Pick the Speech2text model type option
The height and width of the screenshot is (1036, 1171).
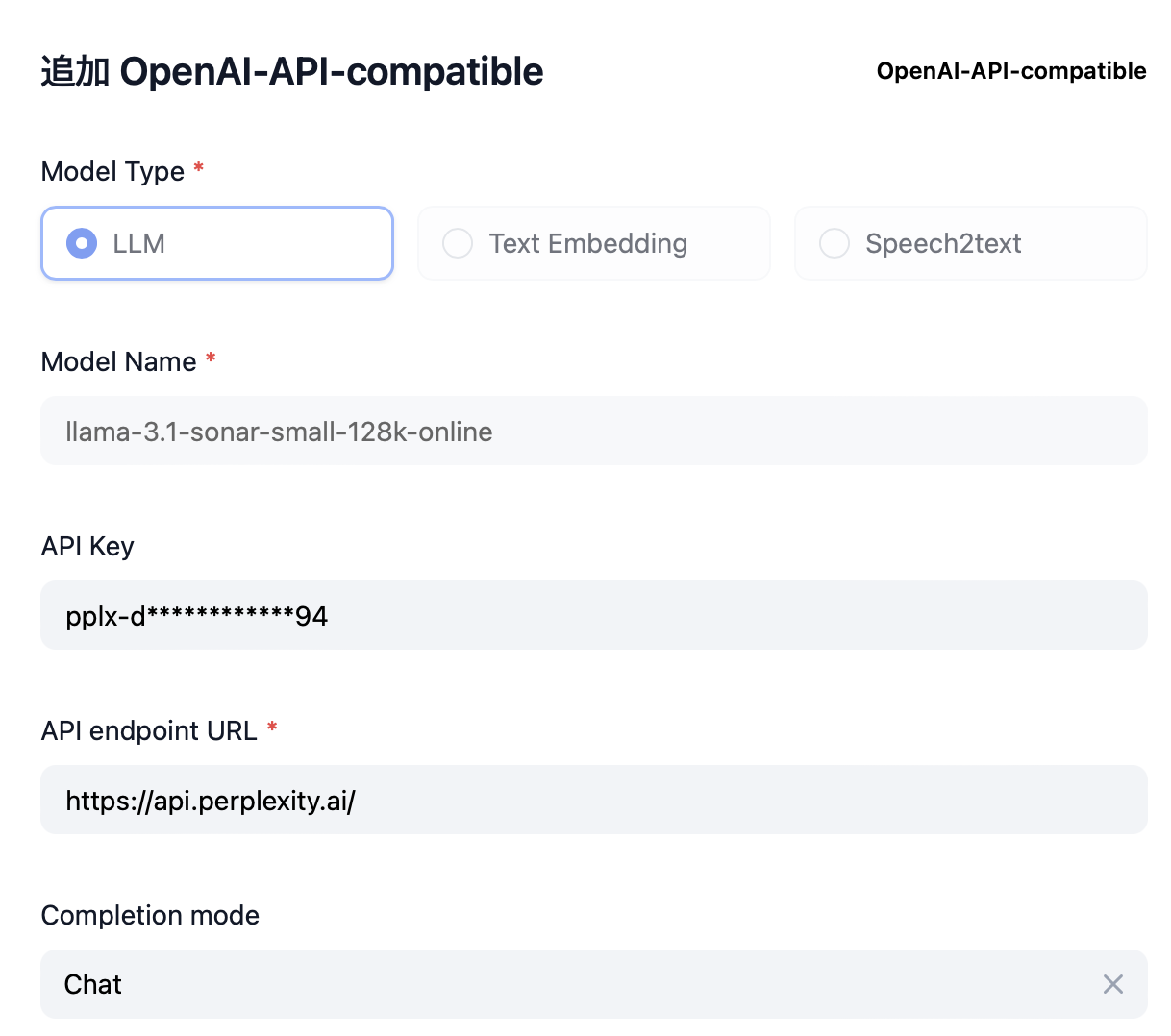coord(970,243)
